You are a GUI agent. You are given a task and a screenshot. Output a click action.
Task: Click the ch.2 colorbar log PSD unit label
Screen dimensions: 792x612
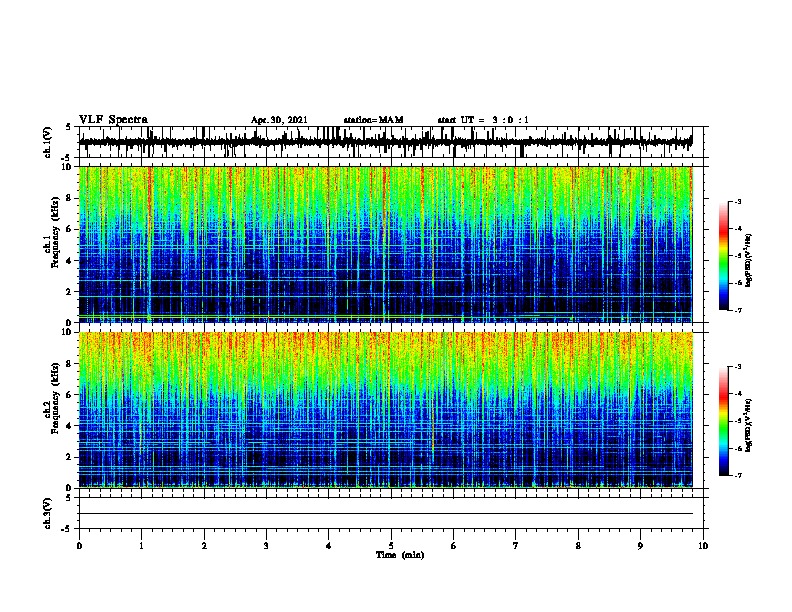[749, 425]
